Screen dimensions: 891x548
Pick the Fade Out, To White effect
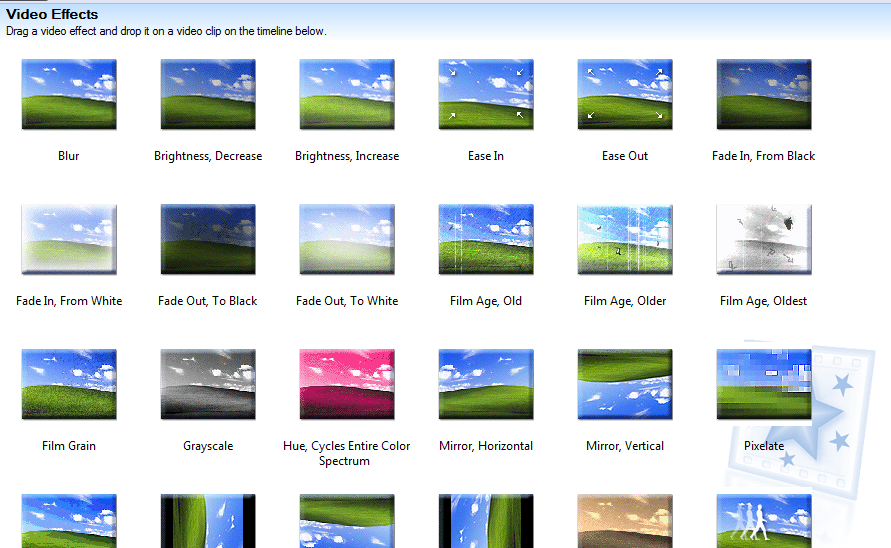[x=347, y=239]
